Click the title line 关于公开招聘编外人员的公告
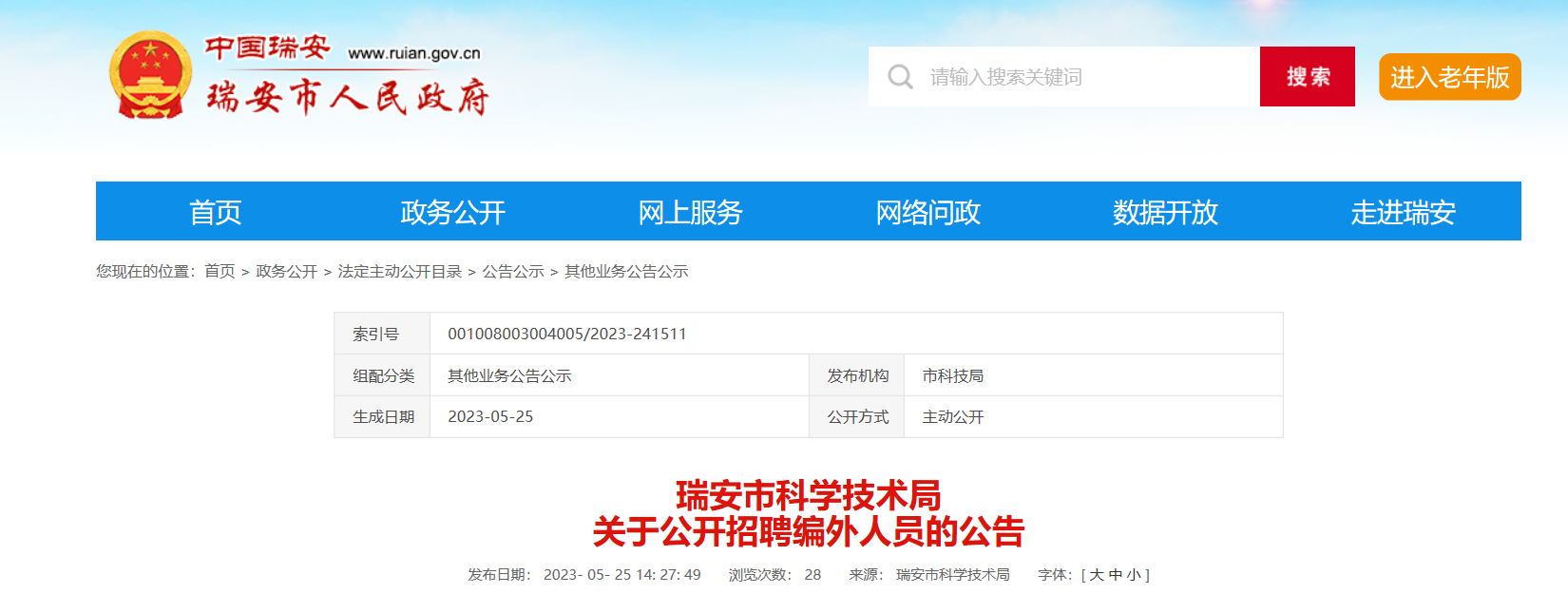The image size is (1568, 594). click(x=809, y=532)
